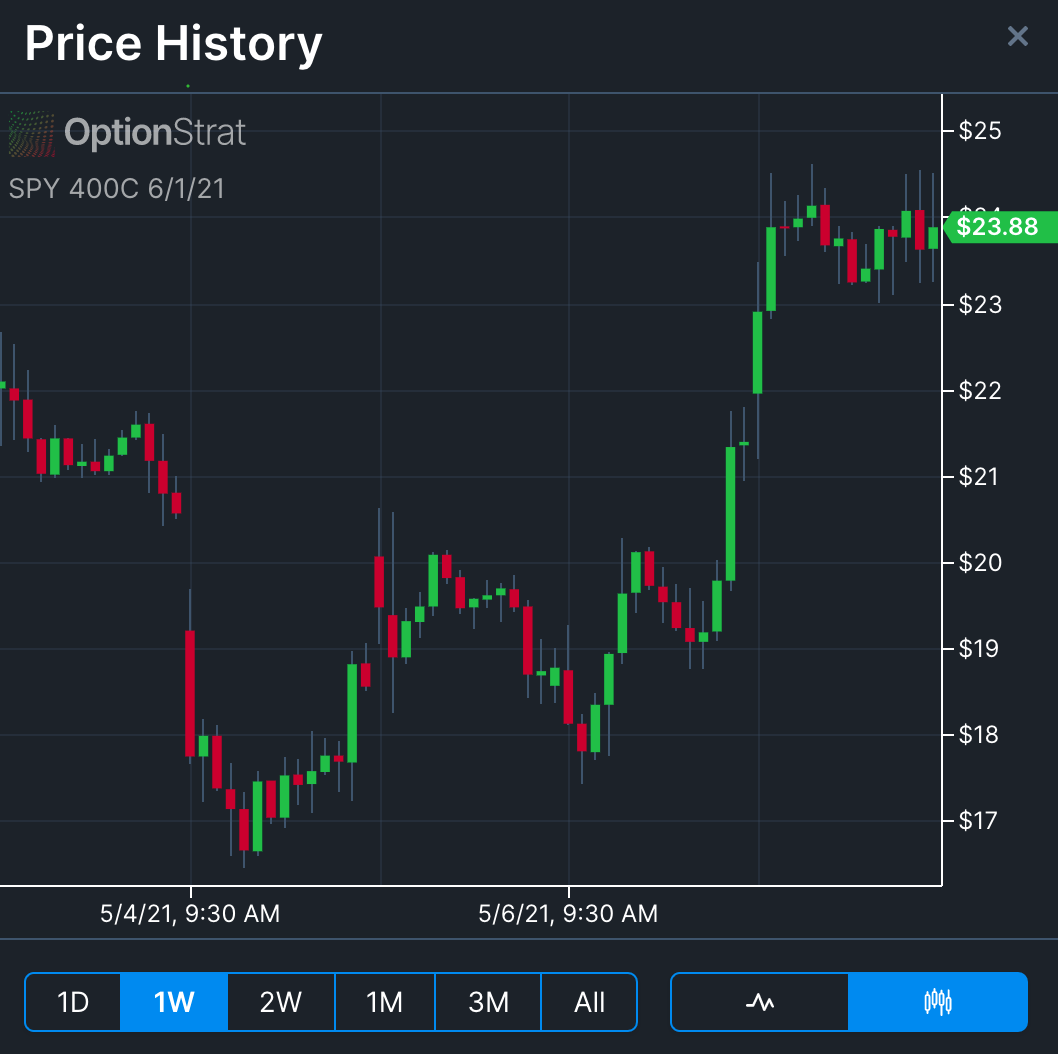Click the 5/4/21 9:30 AM axis label
The height and width of the screenshot is (1054, 1058).
click(x=190, y=913)
